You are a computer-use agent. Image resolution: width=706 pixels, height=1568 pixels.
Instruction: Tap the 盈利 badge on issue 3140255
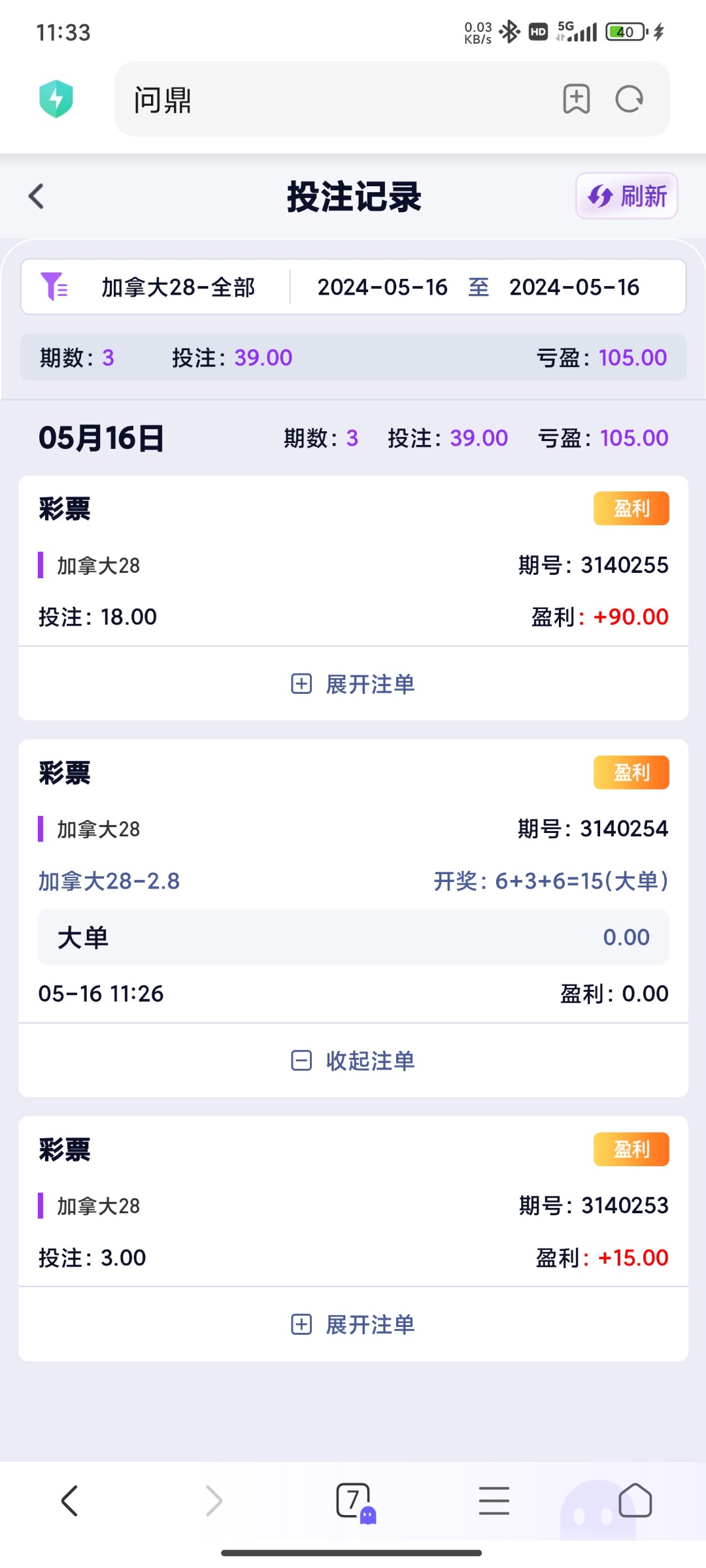[x=631, y=508]
